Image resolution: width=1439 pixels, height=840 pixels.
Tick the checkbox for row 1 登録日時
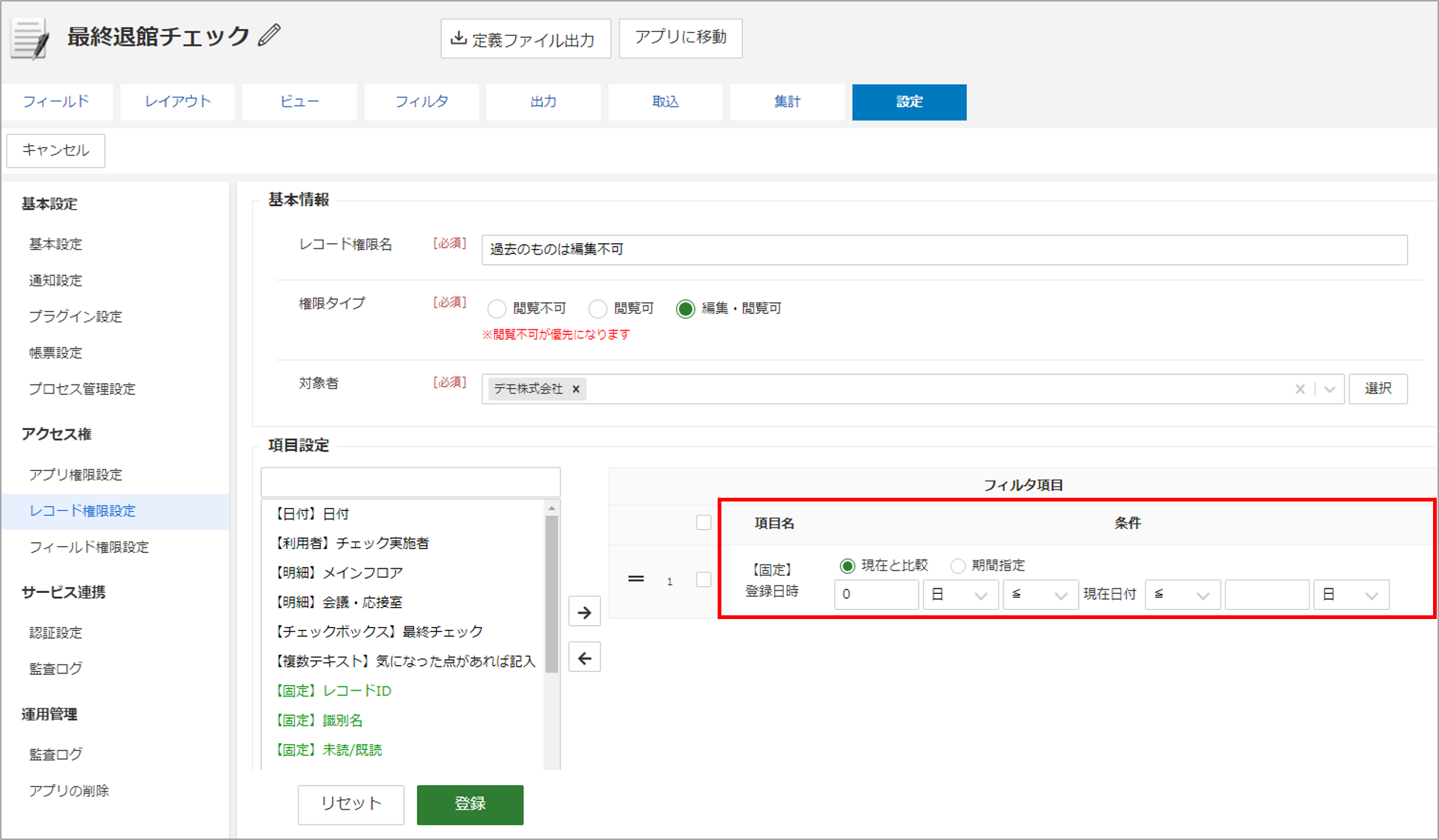[703, 580]
